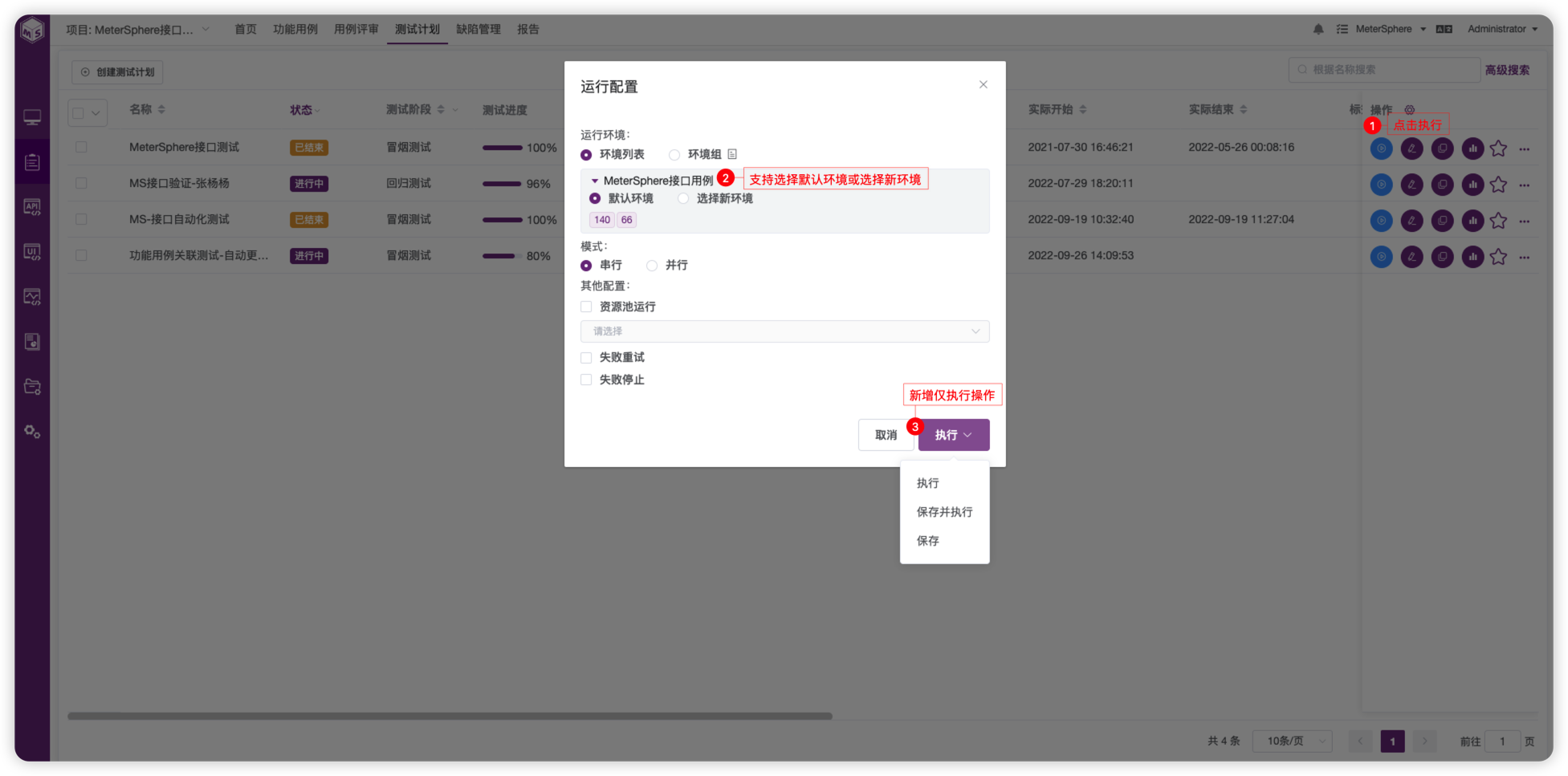1568x776 pixels.
Task: Go to 首页 tab
Action: tap(246, 29)
